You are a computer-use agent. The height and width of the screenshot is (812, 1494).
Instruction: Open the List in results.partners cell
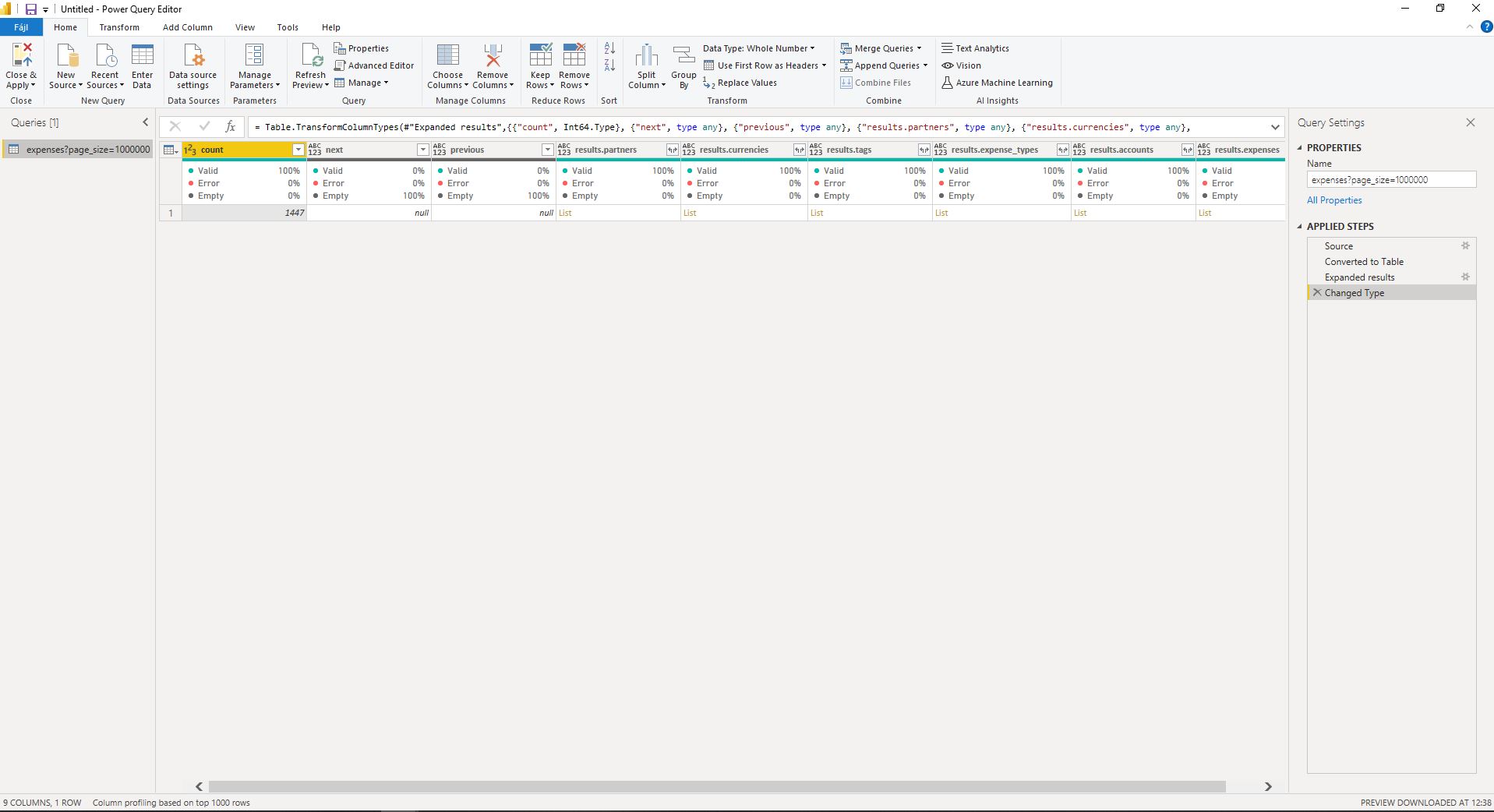point(565,213)
